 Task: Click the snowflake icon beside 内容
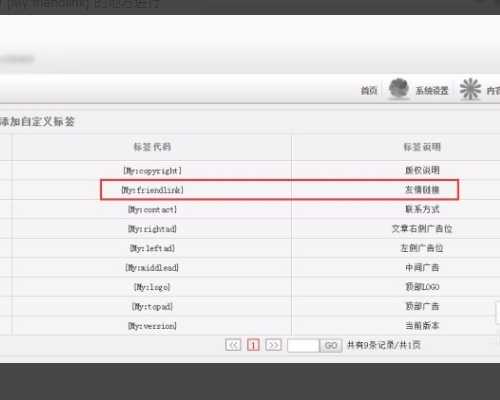[x=470, y=89]
